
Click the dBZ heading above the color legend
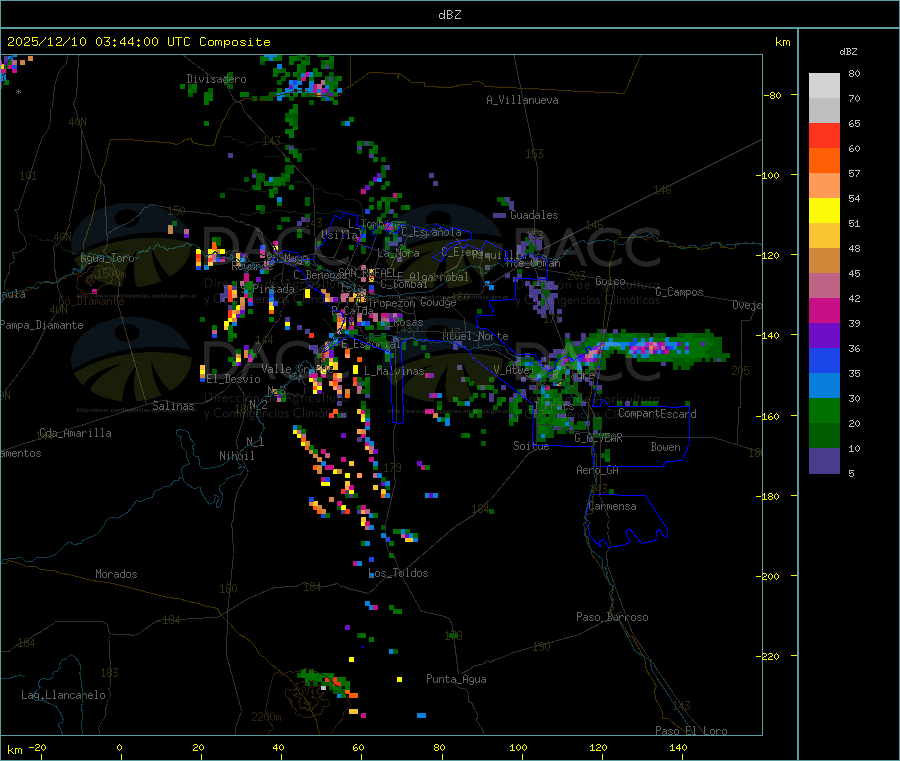coord(848,52)
